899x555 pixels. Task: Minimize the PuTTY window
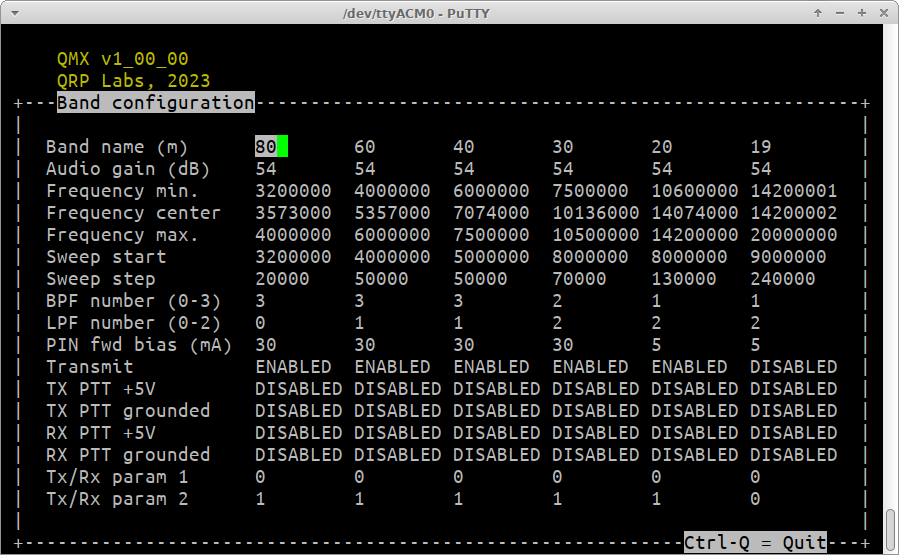coord(840,12)
